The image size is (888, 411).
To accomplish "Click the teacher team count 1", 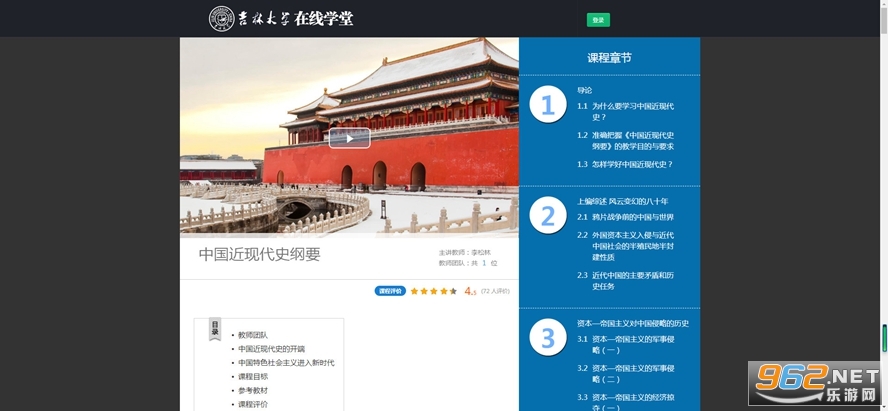I will pos(485,263).
